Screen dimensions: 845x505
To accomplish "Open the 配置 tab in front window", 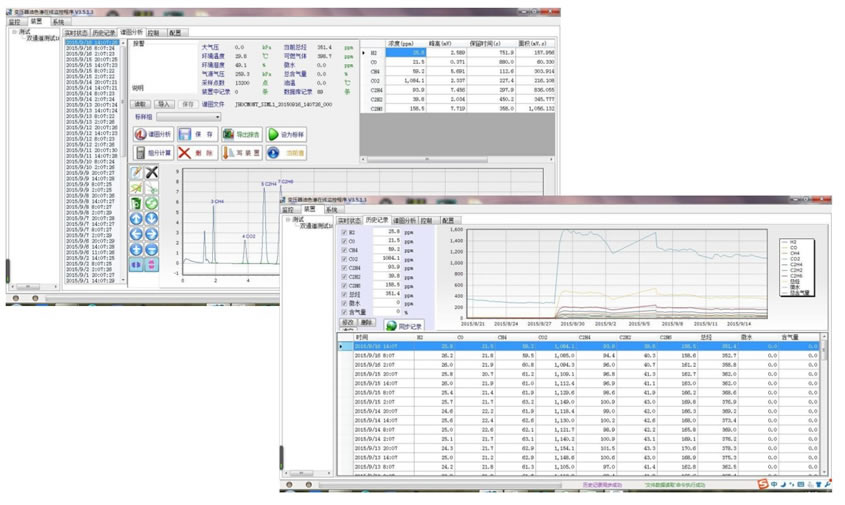I will pyautogui.click(x=448, y=220).
